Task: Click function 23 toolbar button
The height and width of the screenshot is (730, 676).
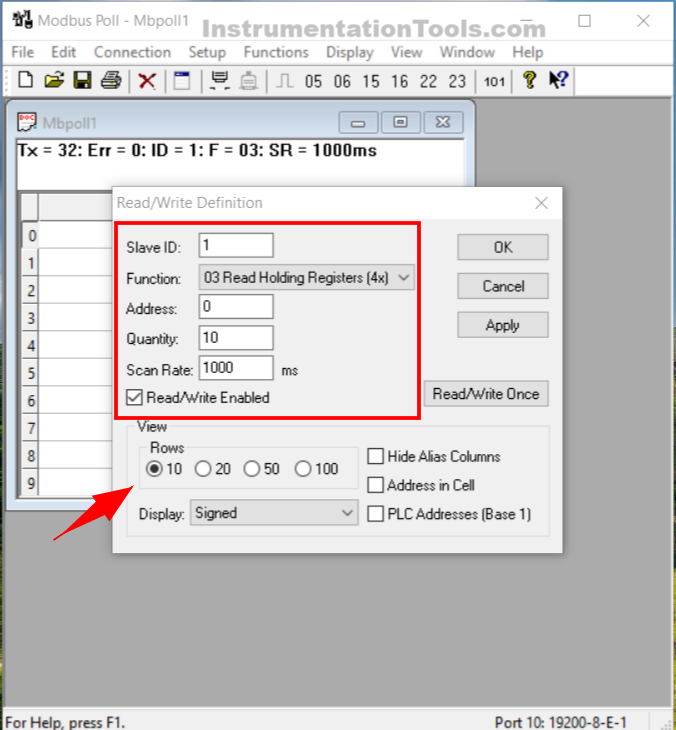Action: pos(457,81)
